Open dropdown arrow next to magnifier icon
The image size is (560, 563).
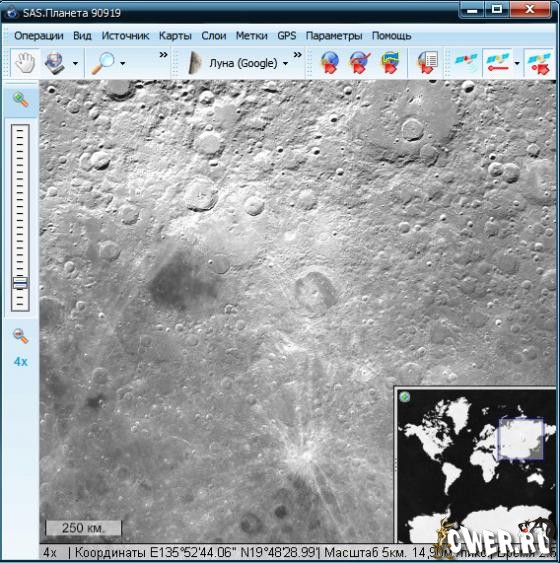click(122, 63)
